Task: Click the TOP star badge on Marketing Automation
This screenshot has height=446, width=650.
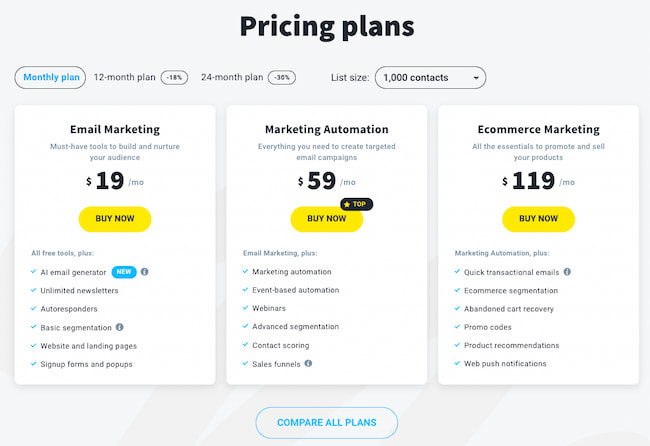Action: pos(356,204)
